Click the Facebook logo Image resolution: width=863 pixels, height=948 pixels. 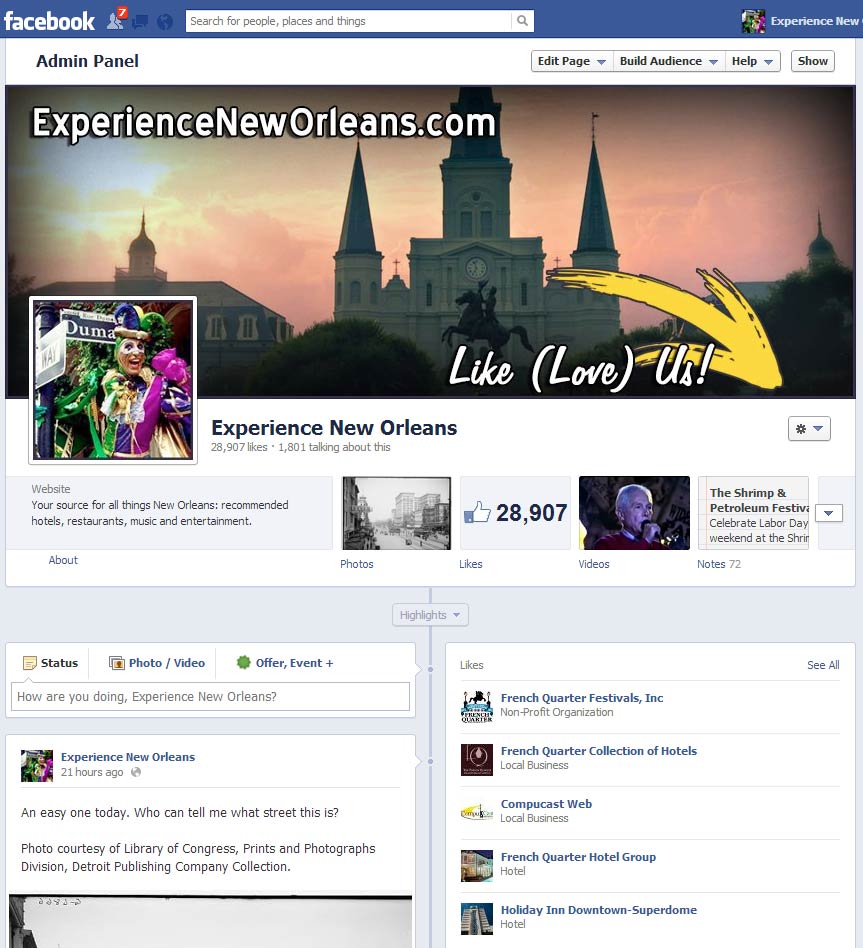(49, 21)
